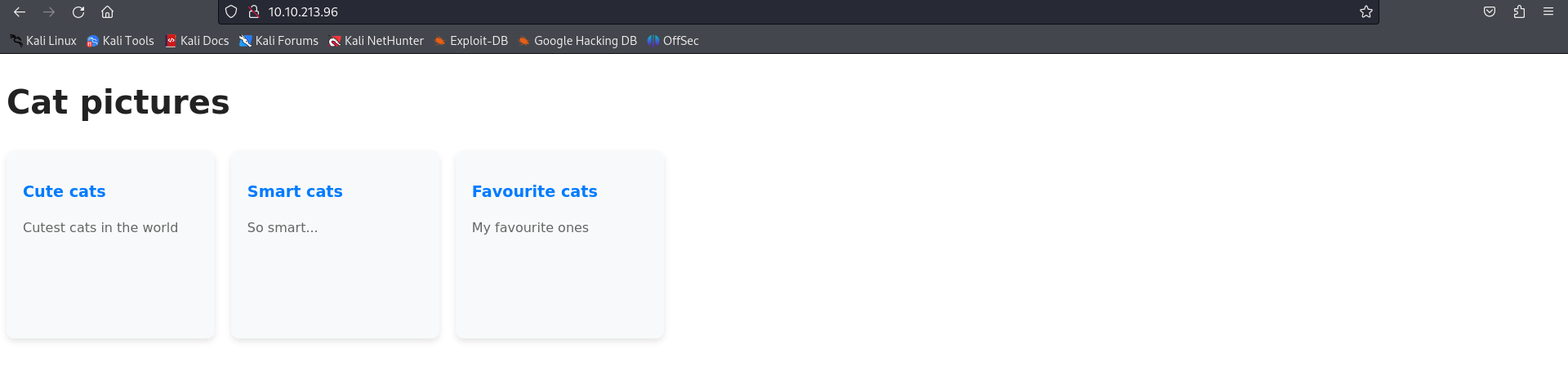Reload the current page
This screenshot has height=376, width=1568.
pyautogui.click(x=78, y=12)
